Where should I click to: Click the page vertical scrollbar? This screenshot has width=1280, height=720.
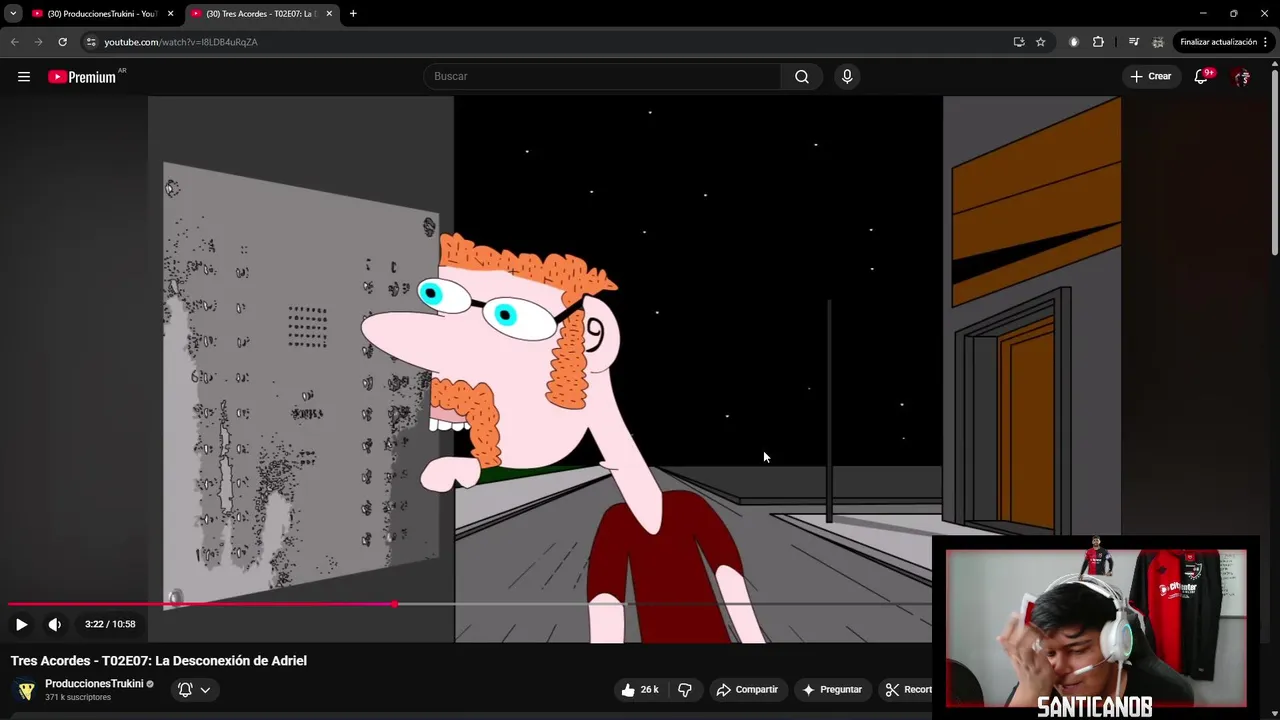pyautogui.click(x=1275, y=160)
